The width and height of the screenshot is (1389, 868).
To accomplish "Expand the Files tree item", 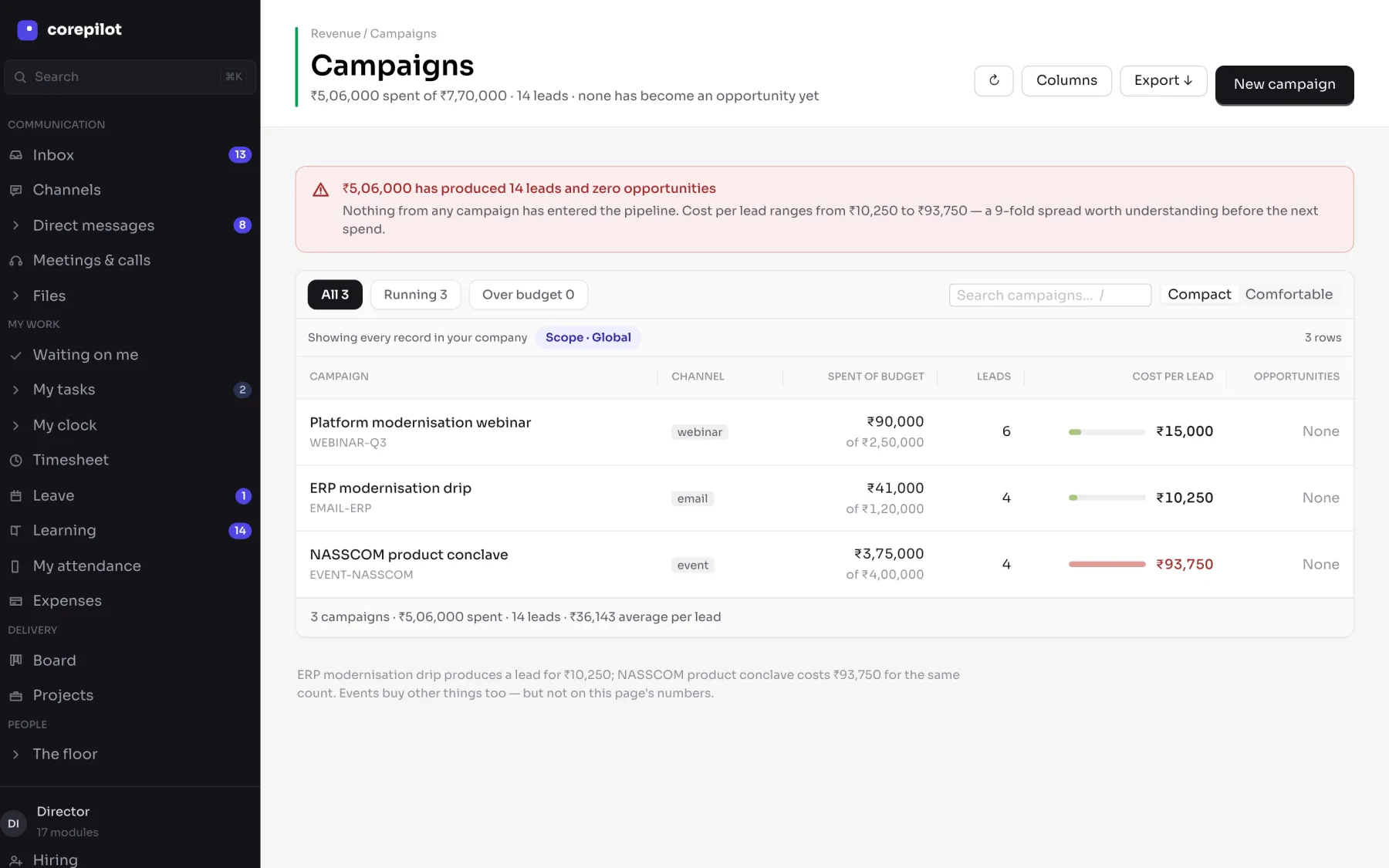I will pos(15,296).
